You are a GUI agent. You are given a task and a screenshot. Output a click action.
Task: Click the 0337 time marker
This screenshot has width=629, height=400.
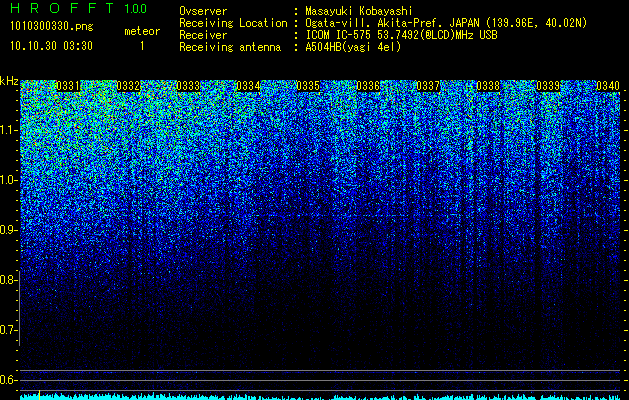pyautogui.click(x=428, y=86)
